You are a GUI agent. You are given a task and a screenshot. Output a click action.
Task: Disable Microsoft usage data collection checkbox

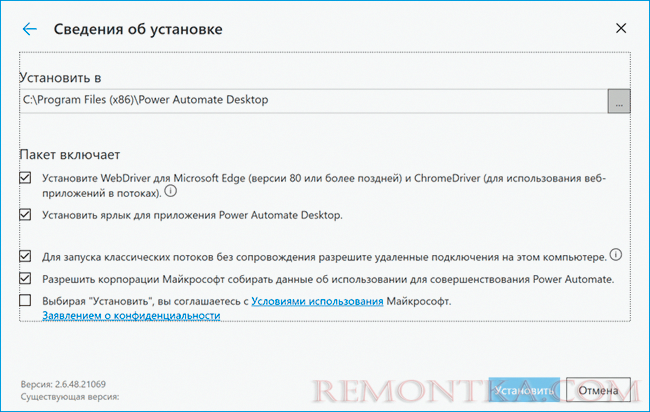pyautogui.click(x=25, y=278)
